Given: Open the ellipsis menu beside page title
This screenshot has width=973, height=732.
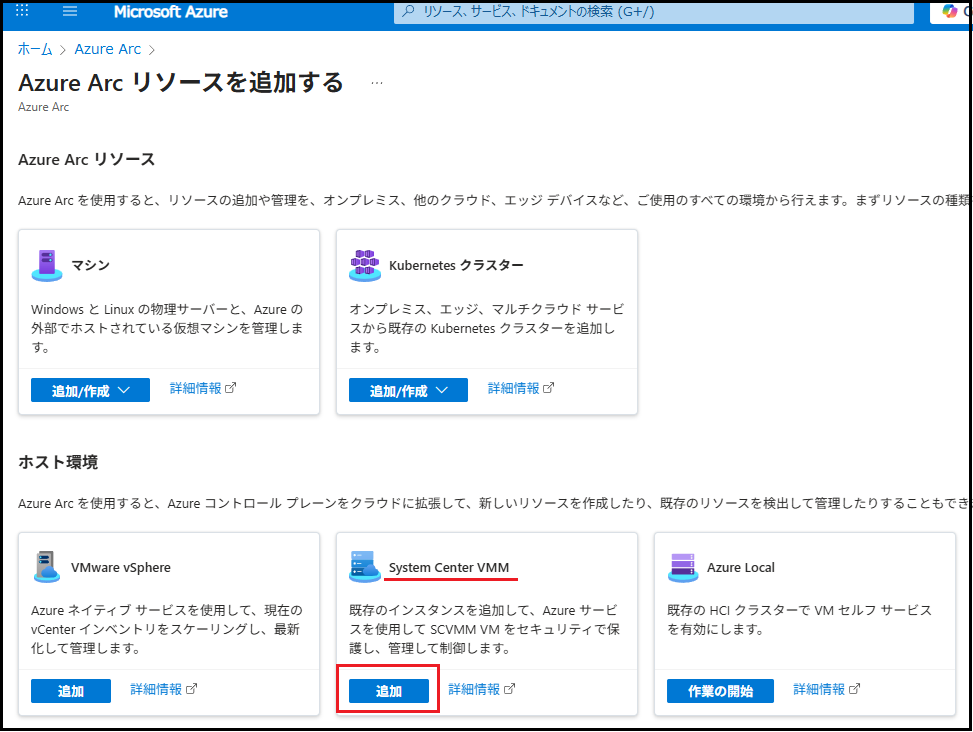Looking at the screenshot, I should (x=377, y=83).
